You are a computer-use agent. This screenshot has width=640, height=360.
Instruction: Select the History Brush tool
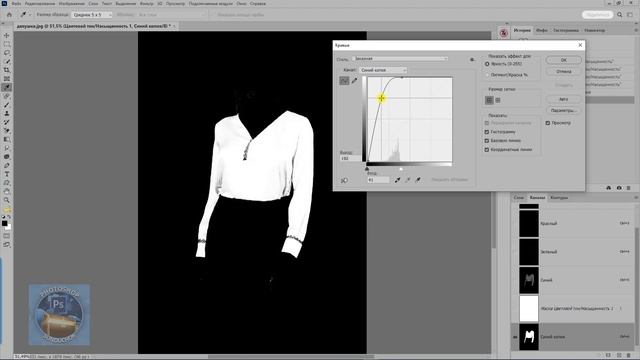click(7, 122)
